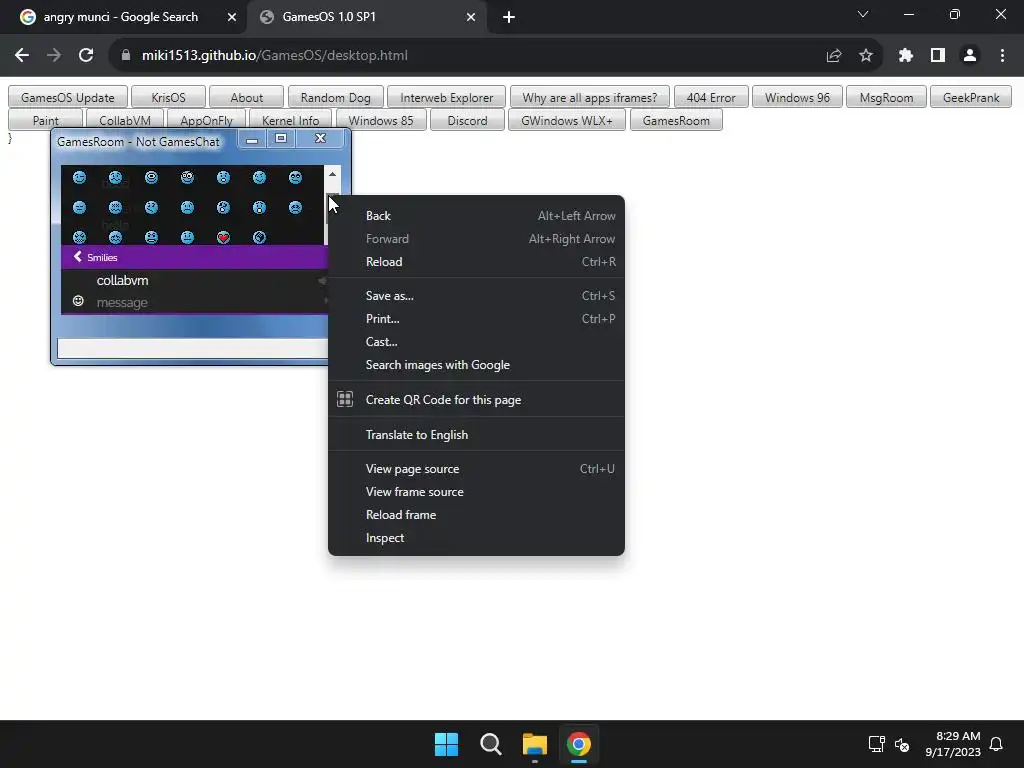Go back using Chrome's back arrow
The image size is (1024, 768).
click(22, 56)
